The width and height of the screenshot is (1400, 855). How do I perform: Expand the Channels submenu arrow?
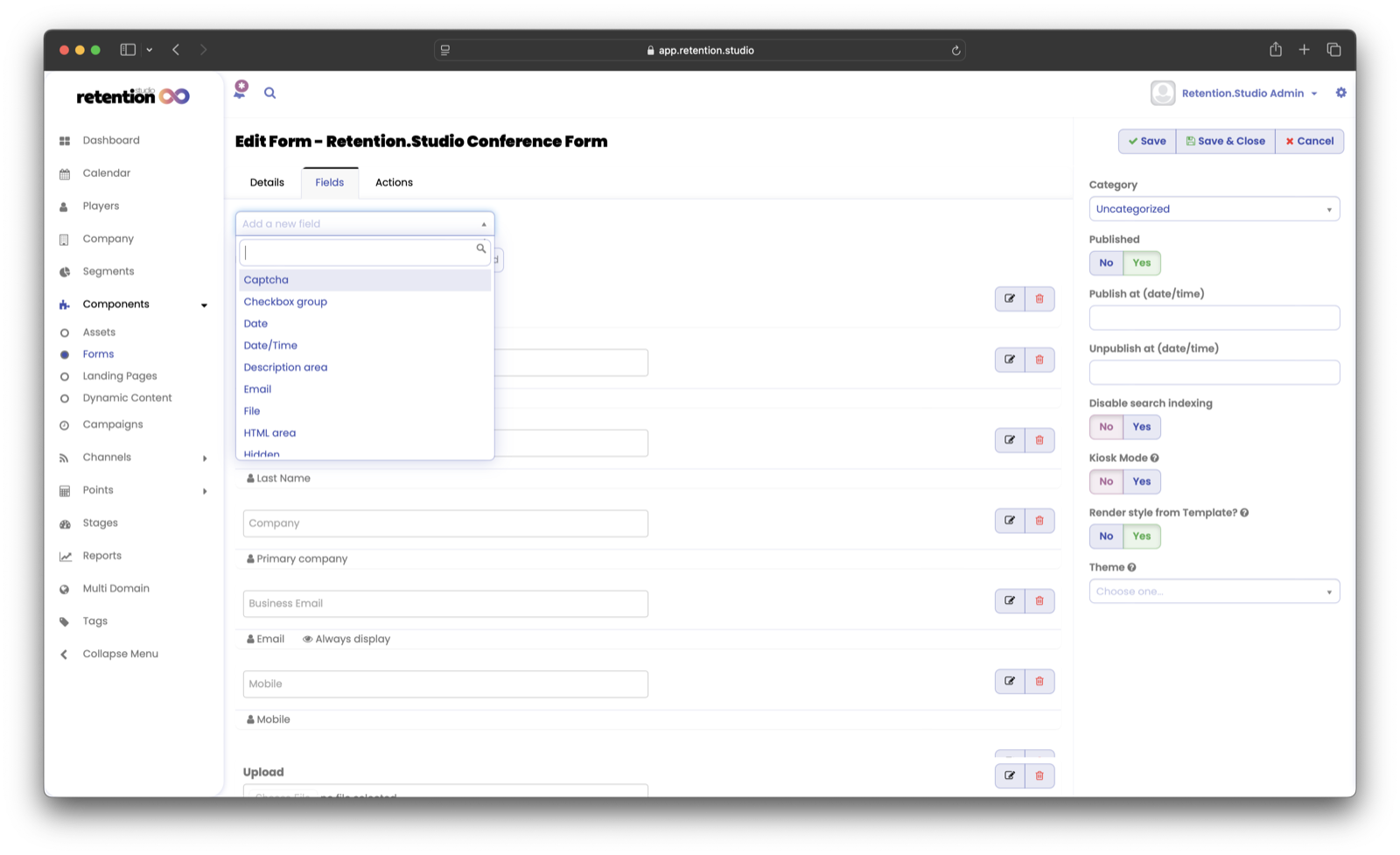205,459
